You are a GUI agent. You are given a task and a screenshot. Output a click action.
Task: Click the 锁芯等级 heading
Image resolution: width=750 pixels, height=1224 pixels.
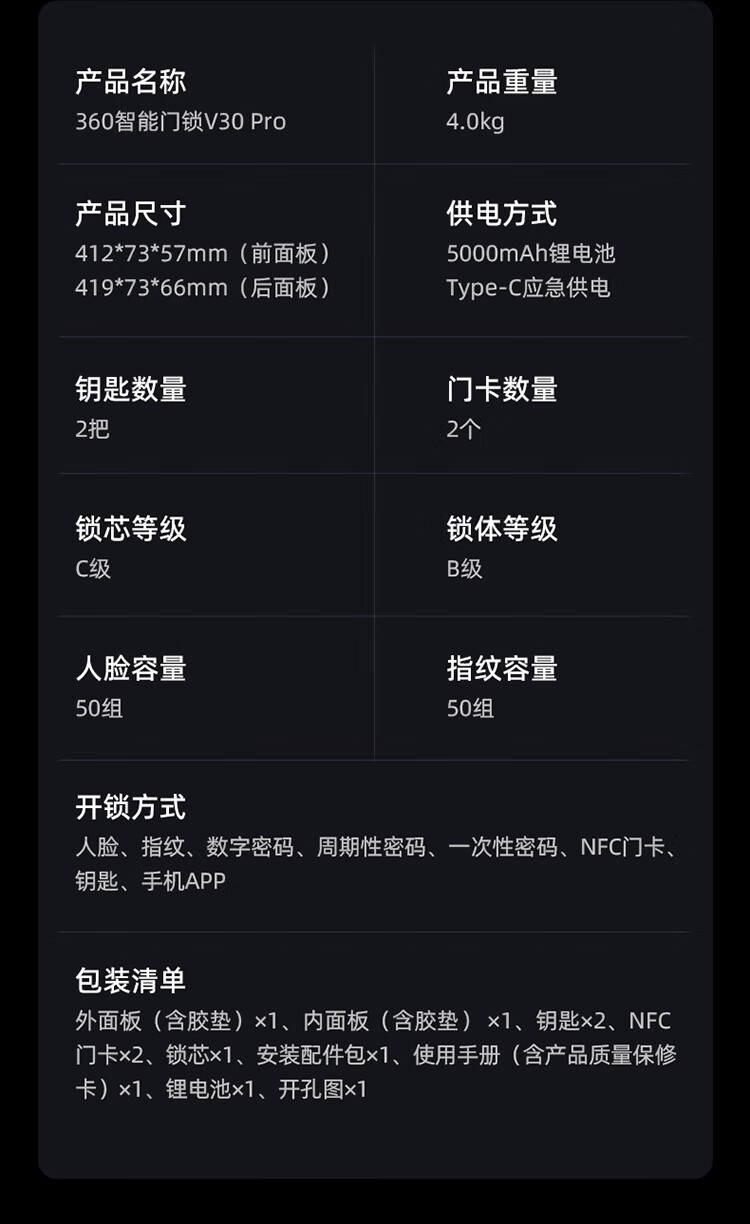point(130,529)
